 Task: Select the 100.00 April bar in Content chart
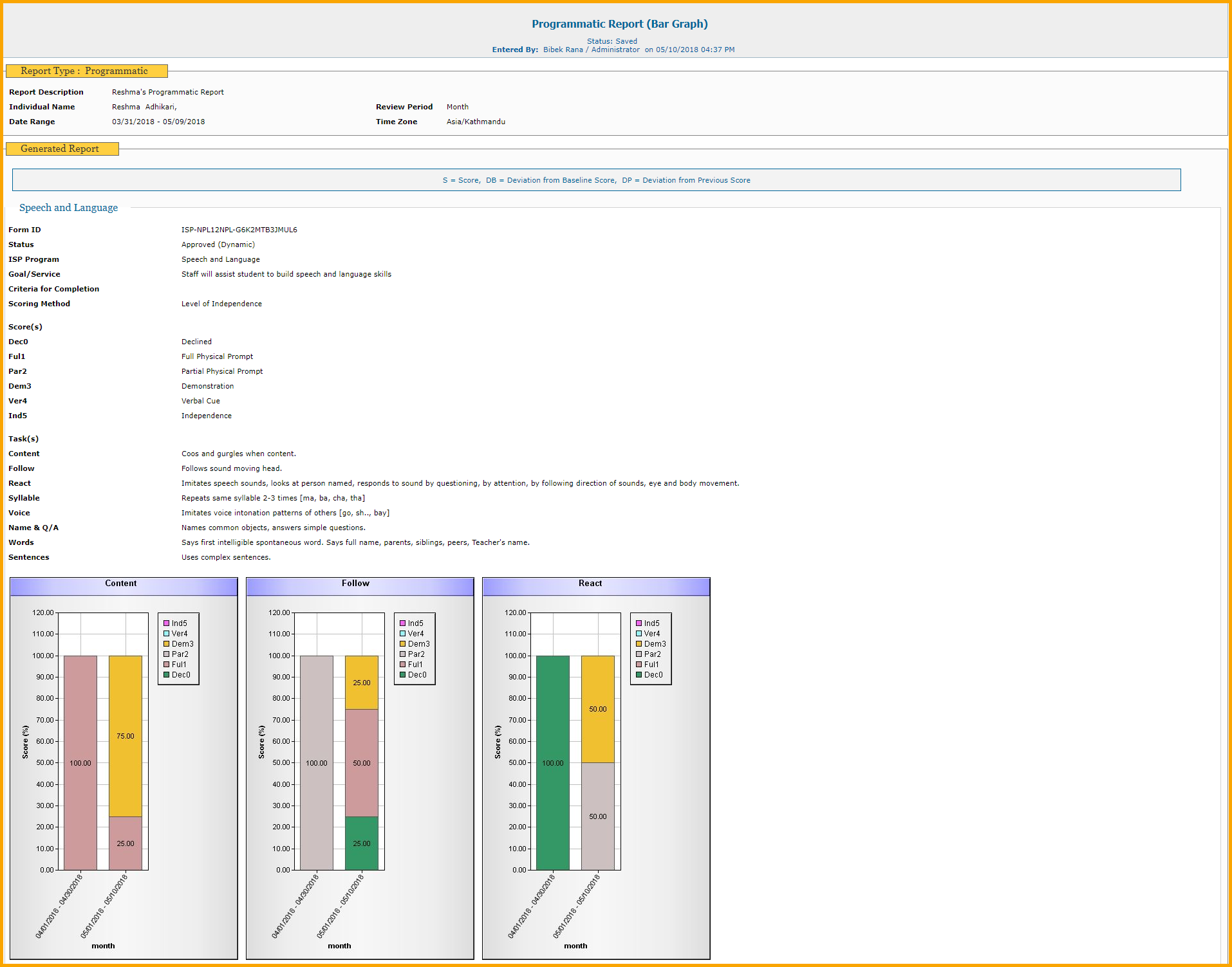coord(80,763)
